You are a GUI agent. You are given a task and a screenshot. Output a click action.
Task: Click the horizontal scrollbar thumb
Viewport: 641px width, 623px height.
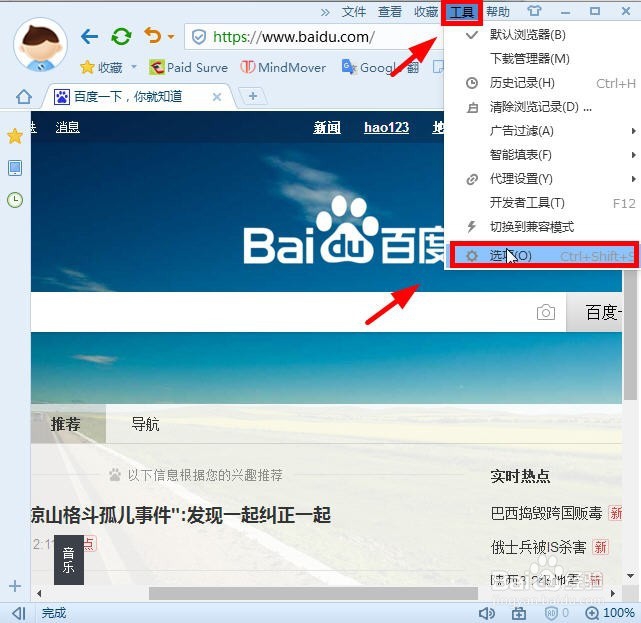[313, 593]
